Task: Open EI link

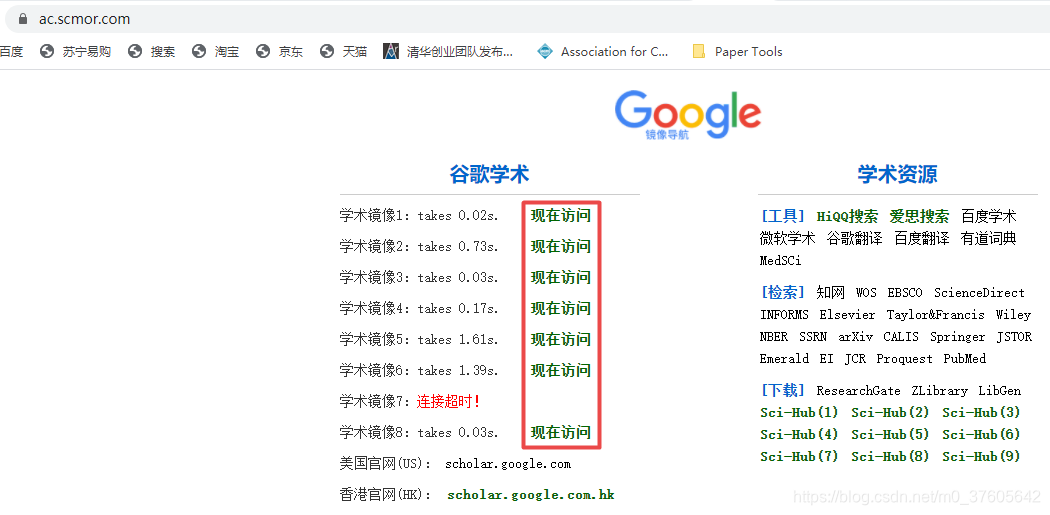Action: coord(826,359)
